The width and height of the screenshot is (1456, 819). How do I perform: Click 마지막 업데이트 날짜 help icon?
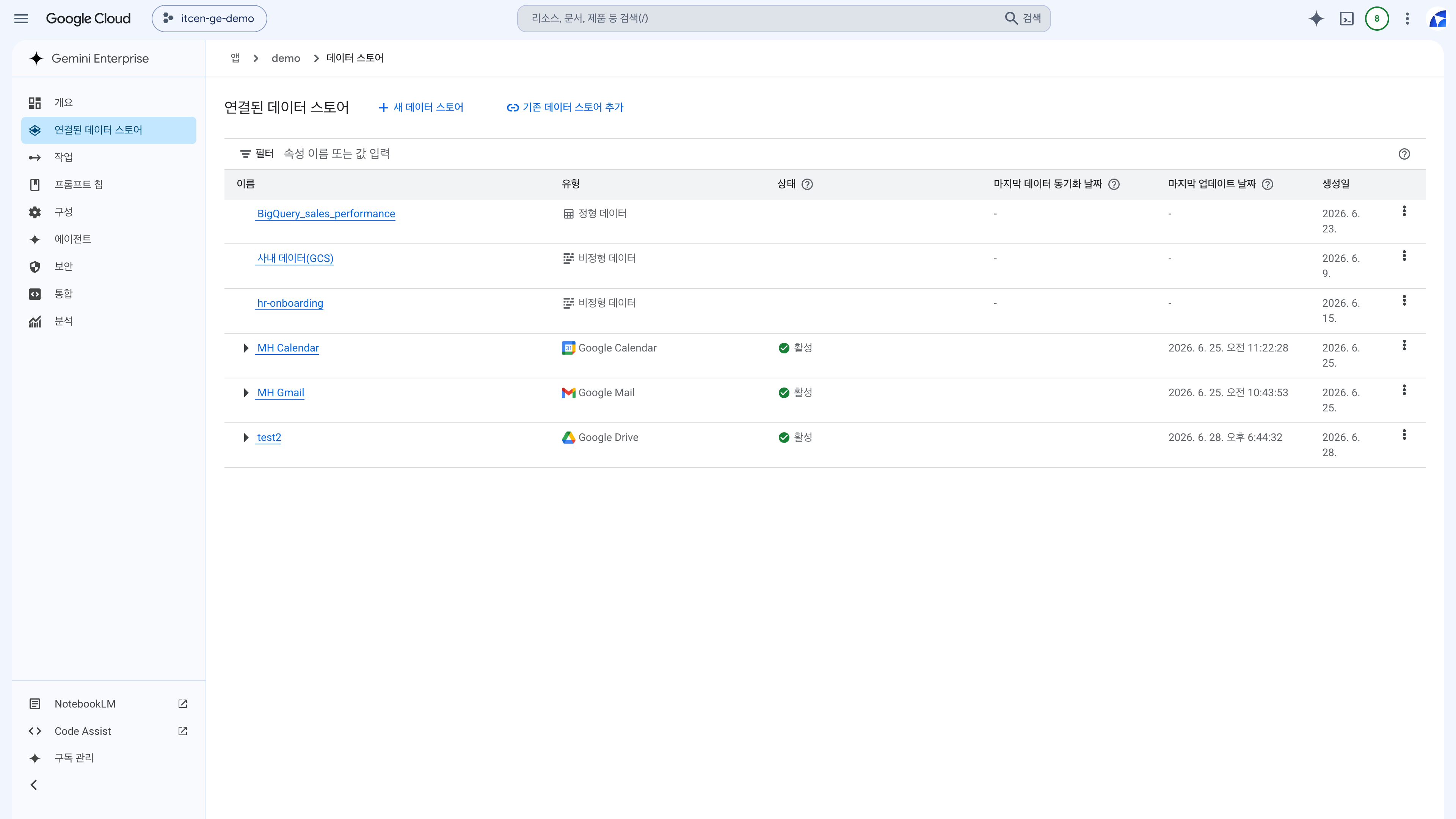(x=1267, y=184)
